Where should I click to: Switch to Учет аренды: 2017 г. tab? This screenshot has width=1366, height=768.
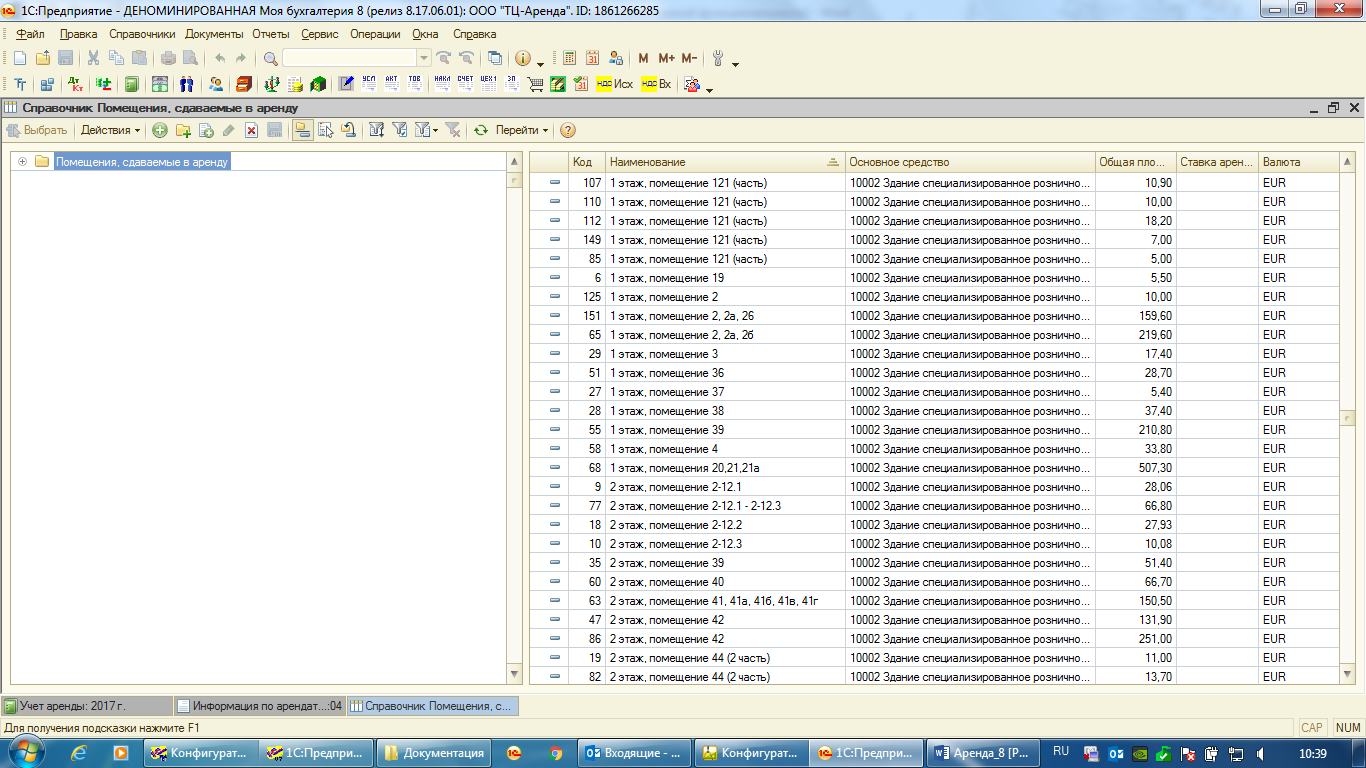point(86,705)
